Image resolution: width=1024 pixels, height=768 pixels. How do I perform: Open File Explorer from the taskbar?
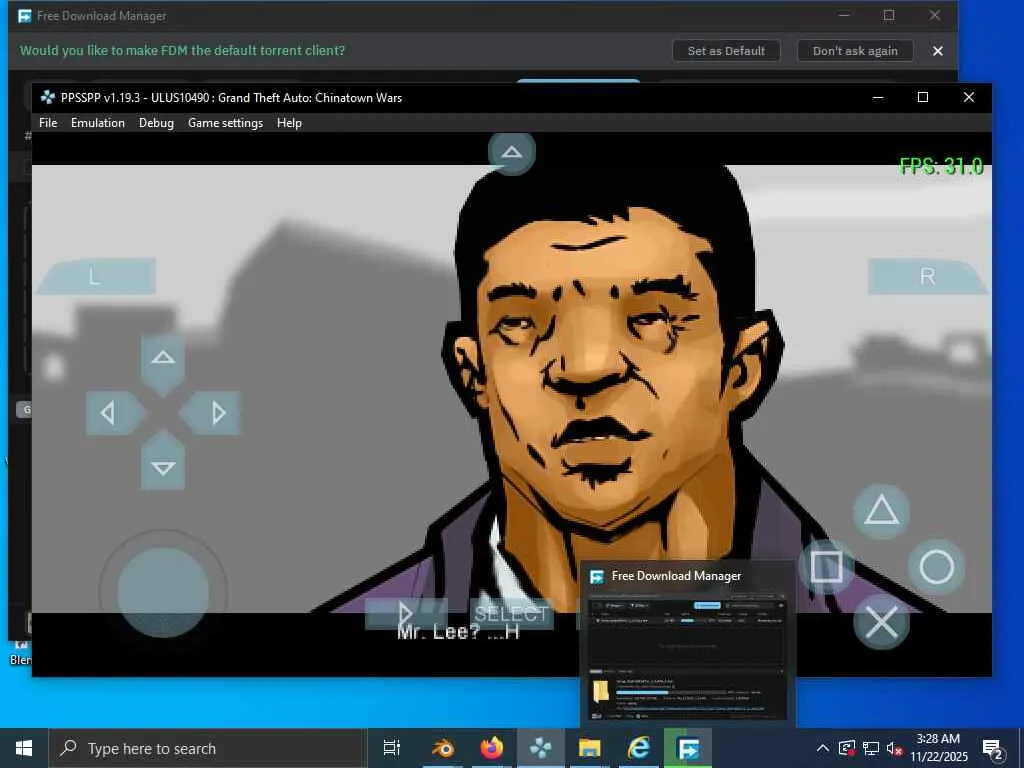pyautogui.click(x=590, y=748)
